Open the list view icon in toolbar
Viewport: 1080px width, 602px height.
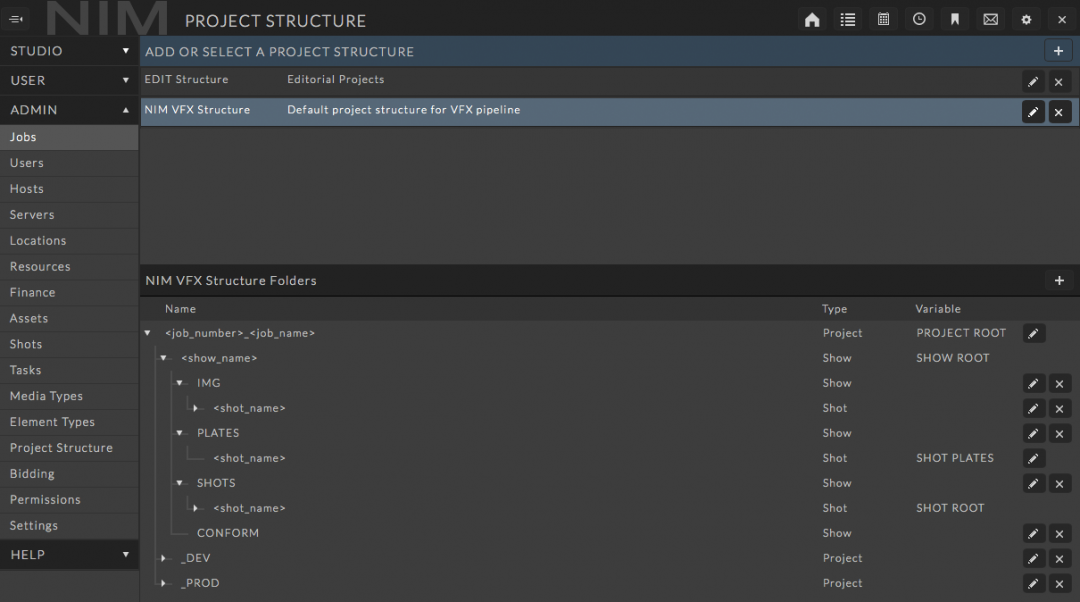(848, 19)
